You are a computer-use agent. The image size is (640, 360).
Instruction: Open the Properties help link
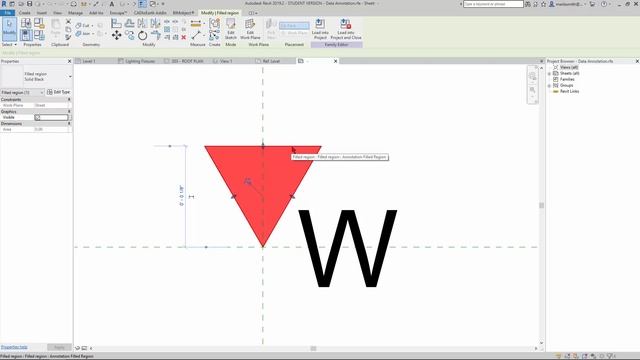coord(14,347)
